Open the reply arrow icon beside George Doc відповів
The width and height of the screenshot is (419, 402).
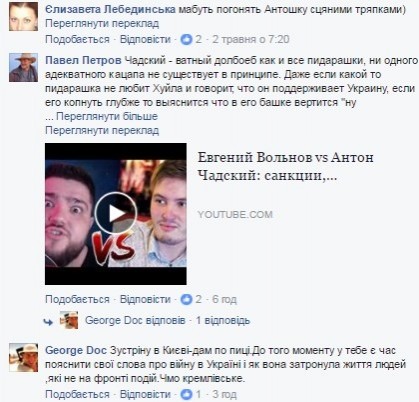pos(48,322)
